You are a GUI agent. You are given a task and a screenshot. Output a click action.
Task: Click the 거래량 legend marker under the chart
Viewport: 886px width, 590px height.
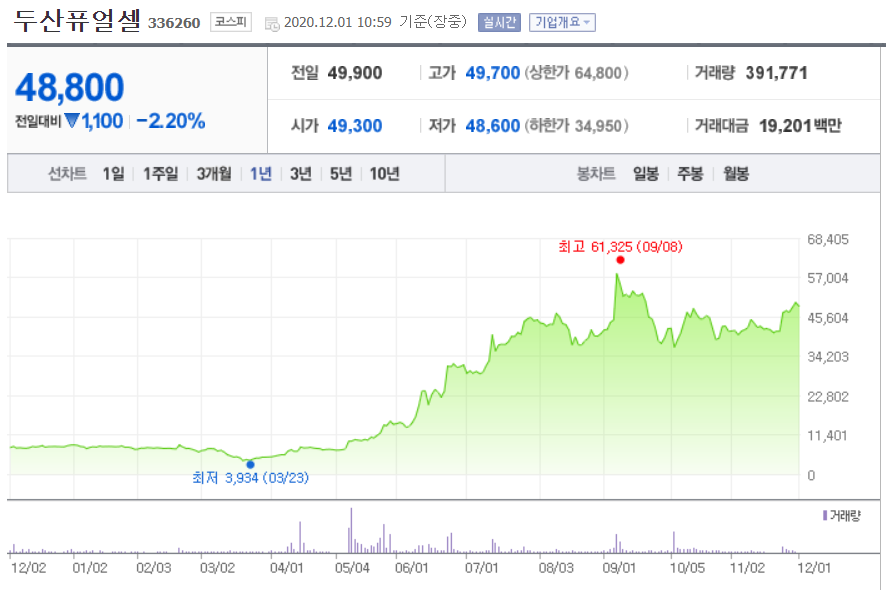pos(824,516)
